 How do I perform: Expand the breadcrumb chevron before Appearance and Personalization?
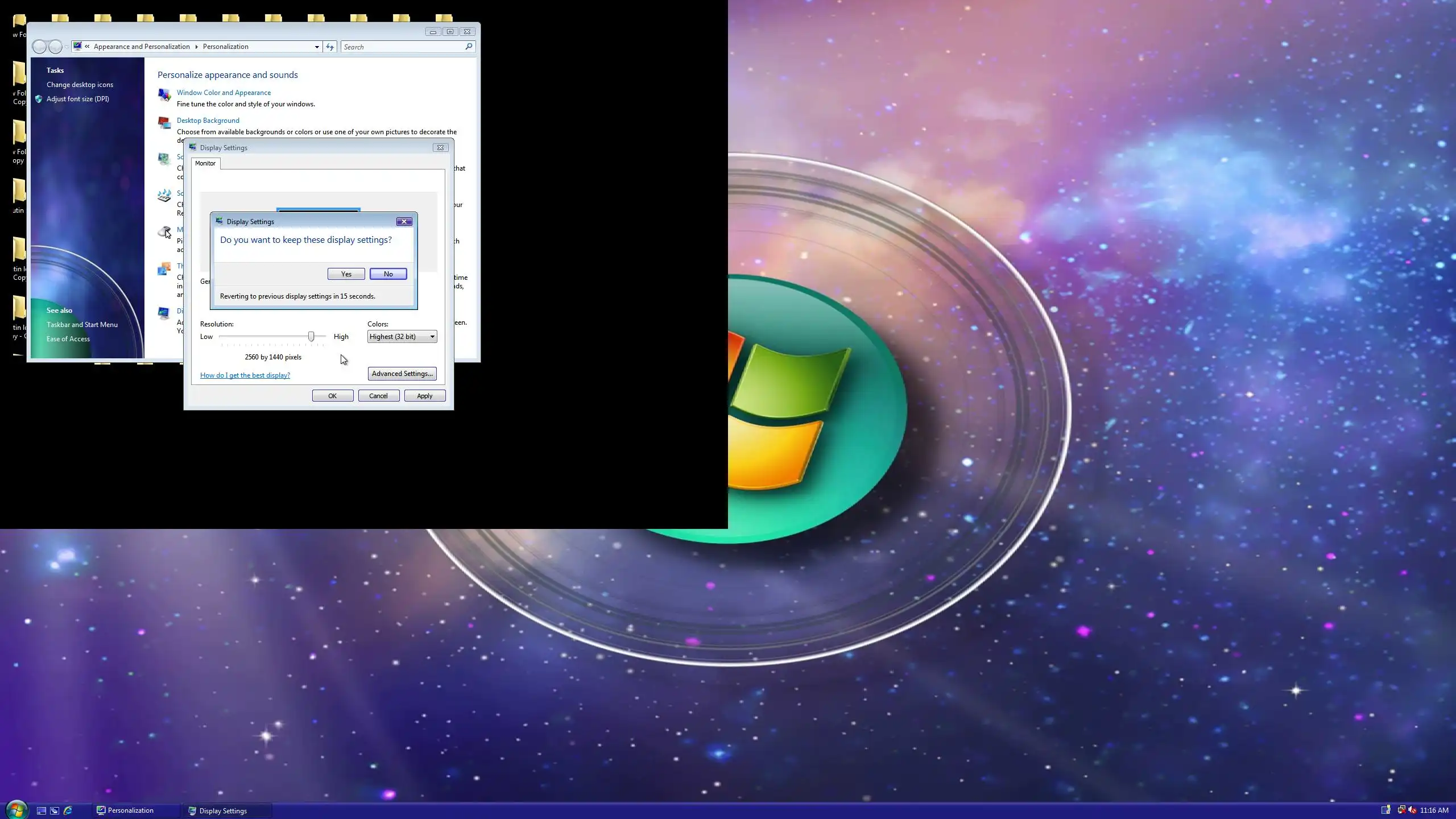87,47
